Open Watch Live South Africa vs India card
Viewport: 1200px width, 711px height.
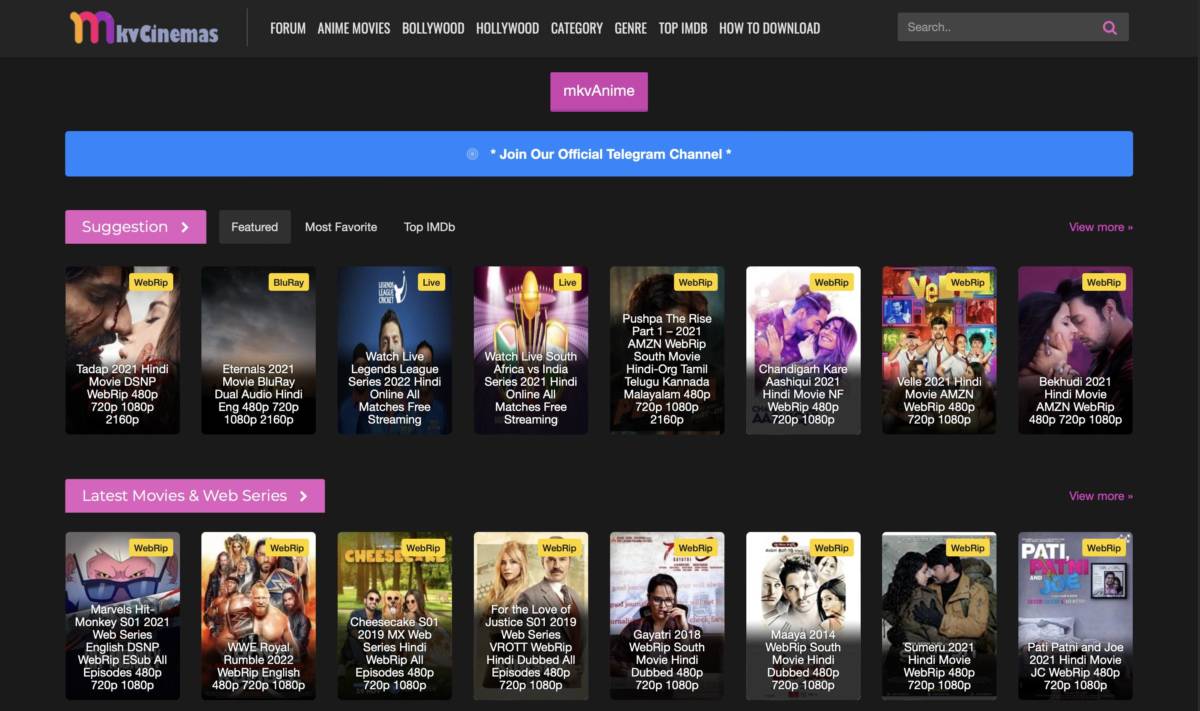click(530, 350)
